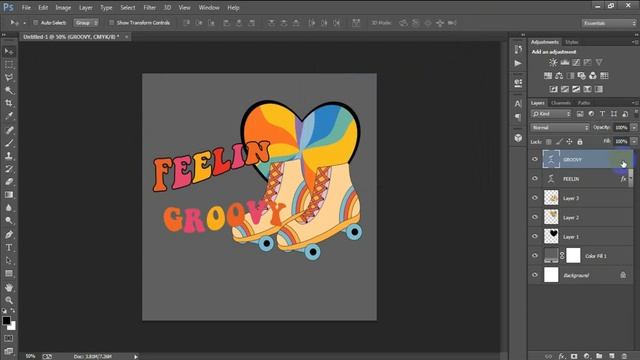Select the Horizontal Type tool
640x360 pixels.
(9, 248)
